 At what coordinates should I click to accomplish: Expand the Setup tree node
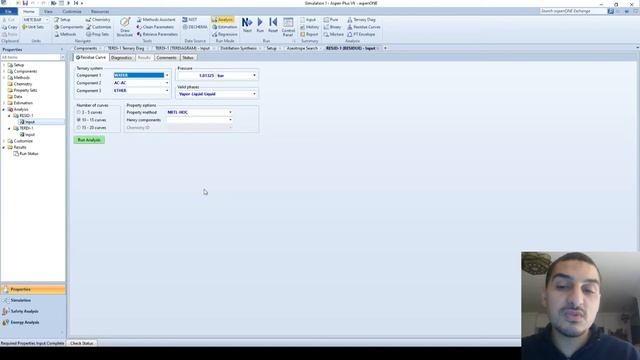[x=4, y=65]
